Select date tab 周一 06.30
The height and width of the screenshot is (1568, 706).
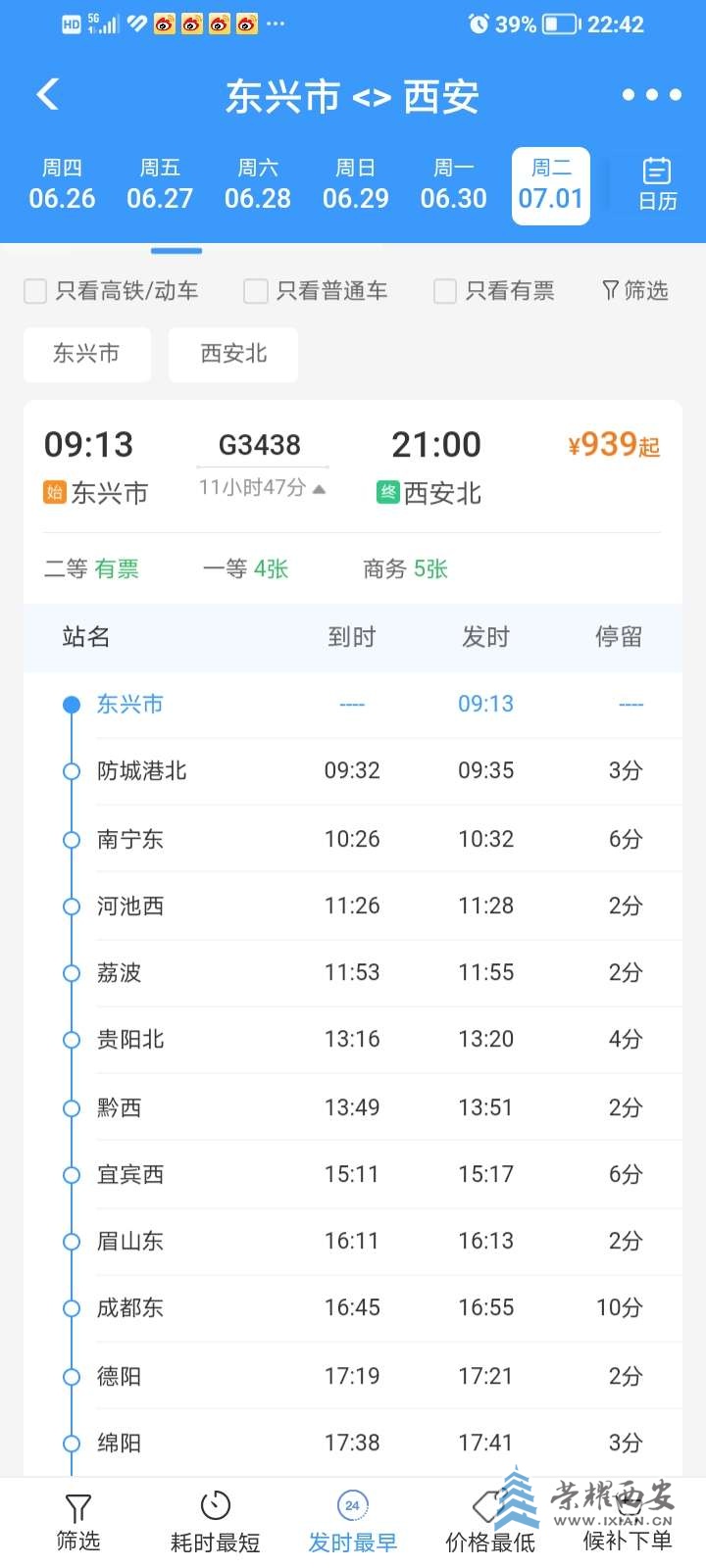point(453,184)
